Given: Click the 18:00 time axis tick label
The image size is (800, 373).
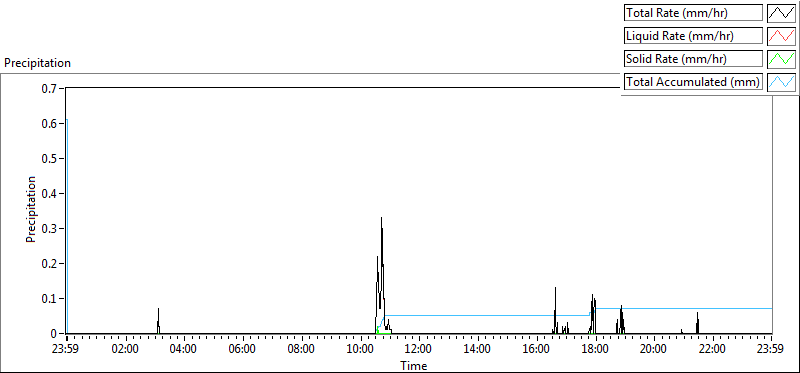Looking at the screenshot, I should click(x=595, y=350).
